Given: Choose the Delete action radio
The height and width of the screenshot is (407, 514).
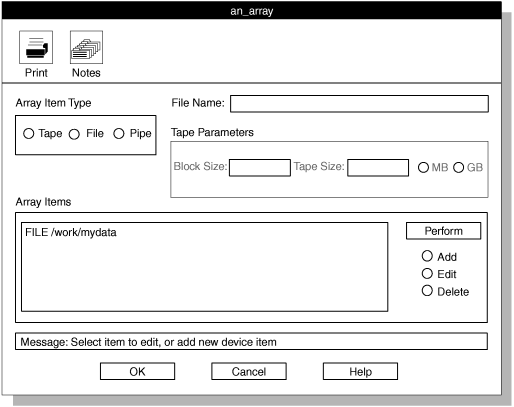Looking at the screenshot, I should point(427,291).
